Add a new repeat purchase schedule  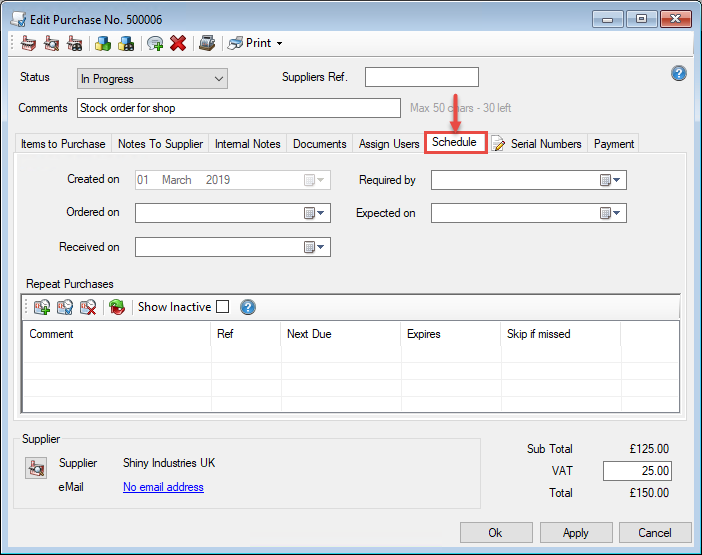pos(42,307)
